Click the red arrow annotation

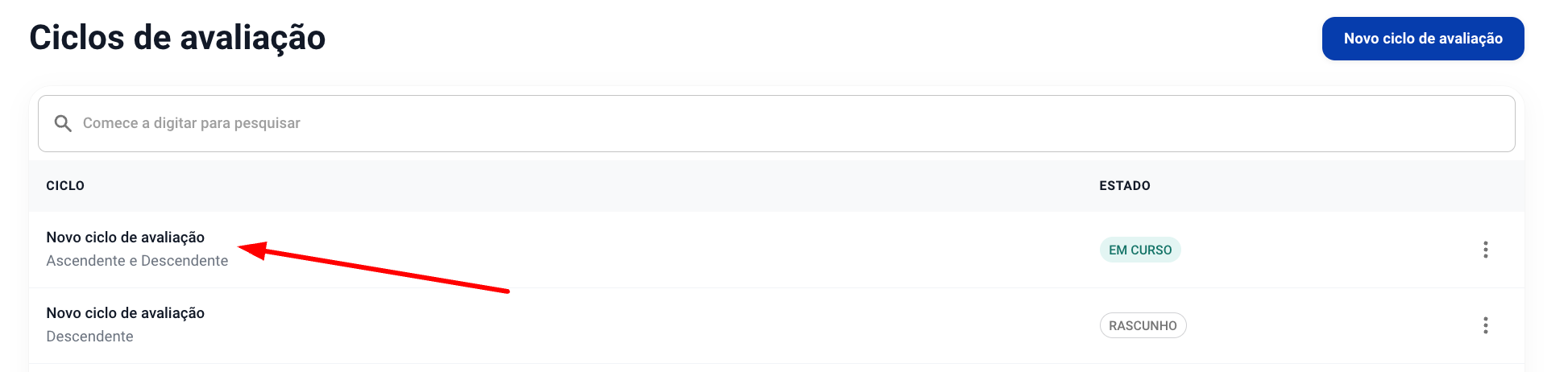coord(374,267)
